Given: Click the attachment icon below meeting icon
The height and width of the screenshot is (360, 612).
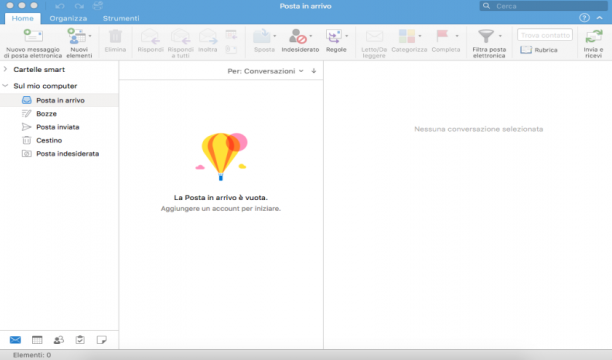Looking at the screenshot, I should (x=231, y=50).
